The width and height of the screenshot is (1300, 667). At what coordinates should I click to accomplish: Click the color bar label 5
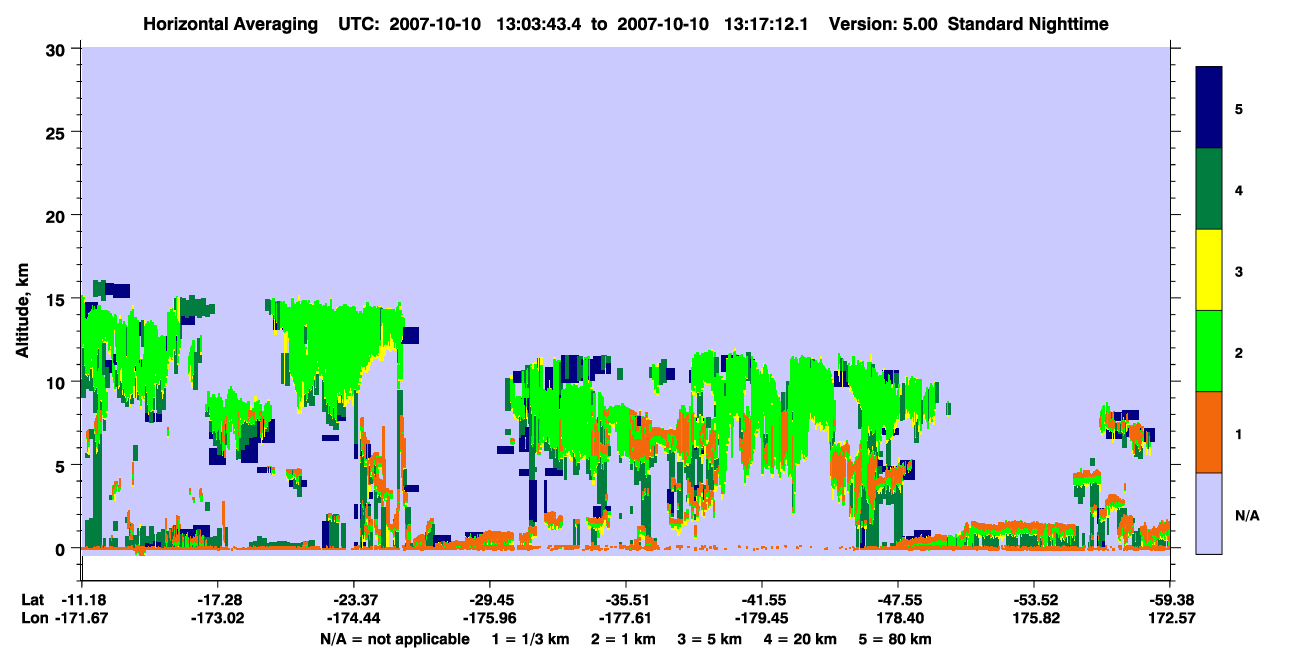(x=1238, y=108)
